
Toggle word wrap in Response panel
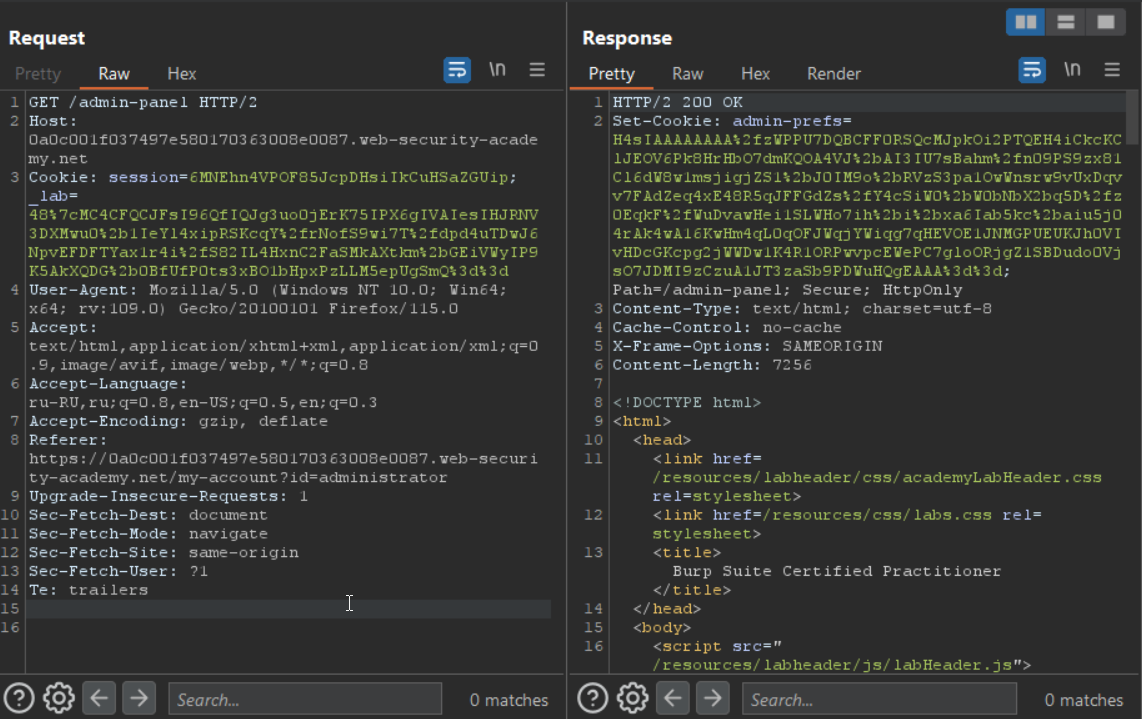click(x=1032, y=70)
